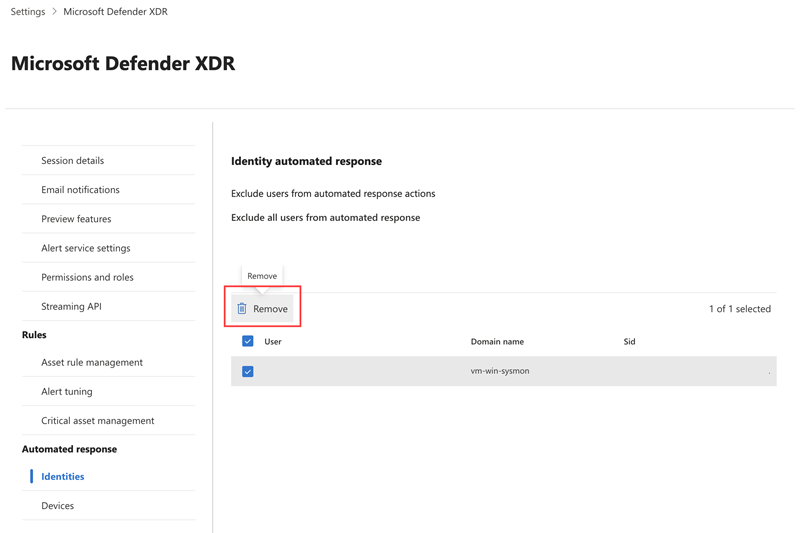The height and width of the screenshot is (533, 800).
Task: Click the Identity automated response heading
Action: (x=306, y=161)
